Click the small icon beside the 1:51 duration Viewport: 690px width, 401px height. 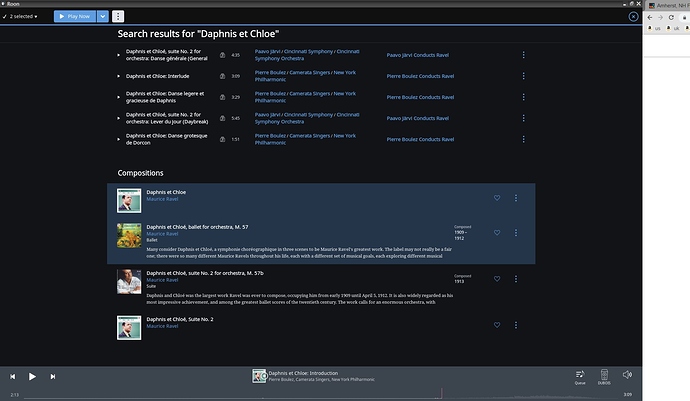click(222, 140)
